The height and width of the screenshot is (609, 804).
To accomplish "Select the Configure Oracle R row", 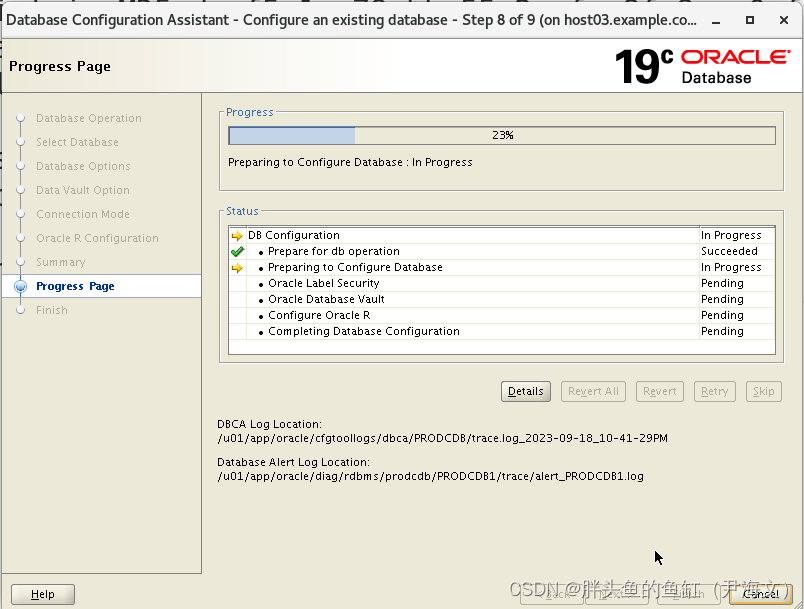I will point(502,315).
